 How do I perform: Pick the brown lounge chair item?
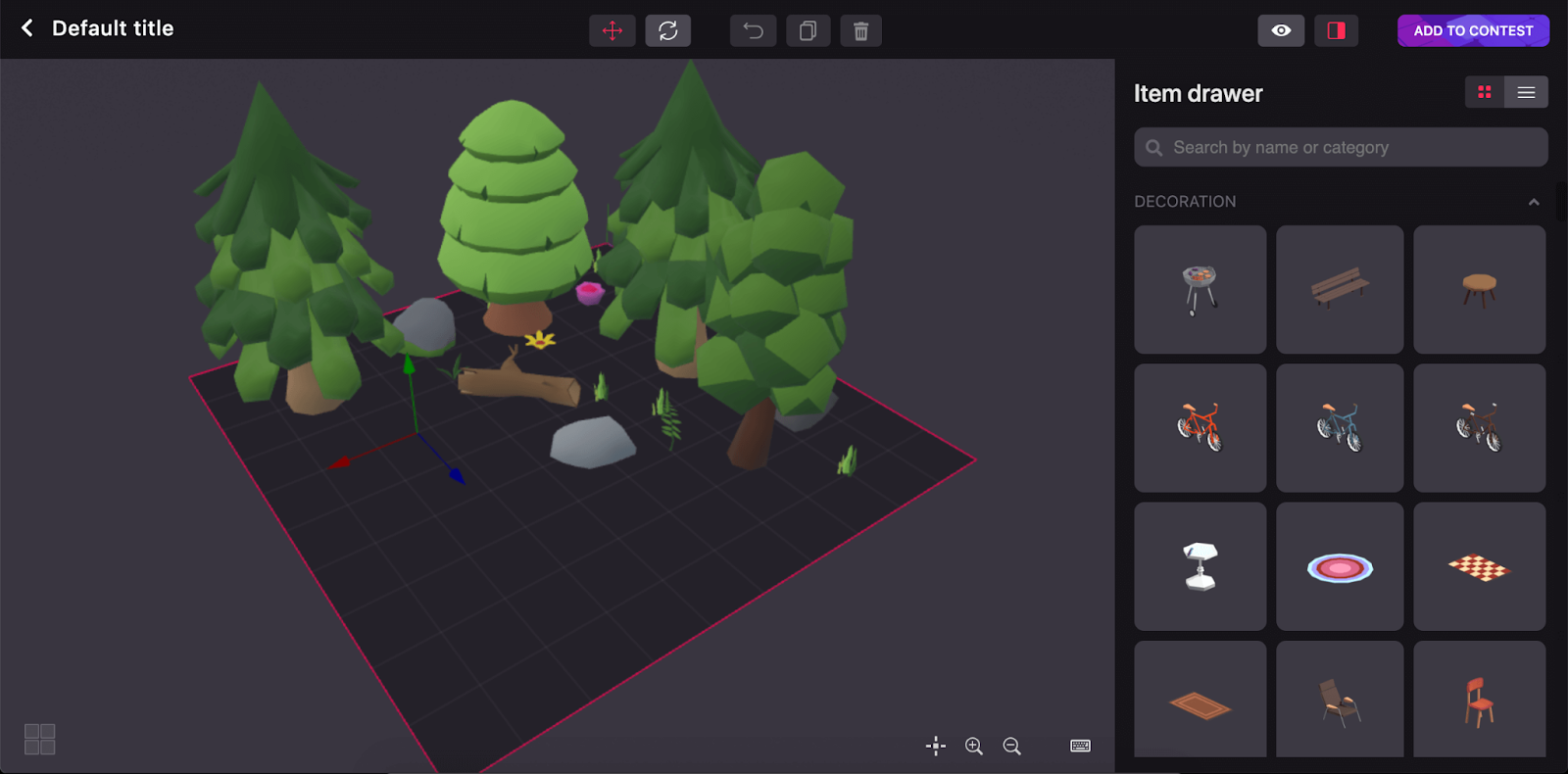tap(1340, 700)
